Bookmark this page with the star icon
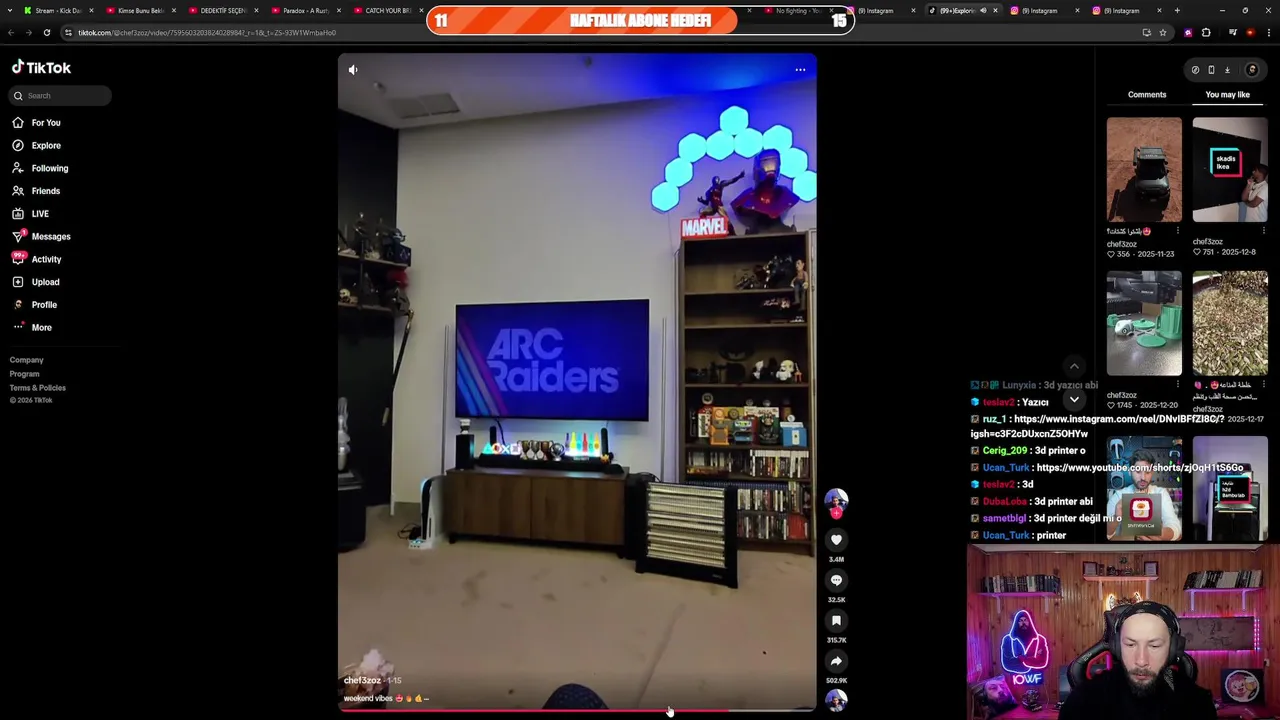 [x=1162, y=33]
